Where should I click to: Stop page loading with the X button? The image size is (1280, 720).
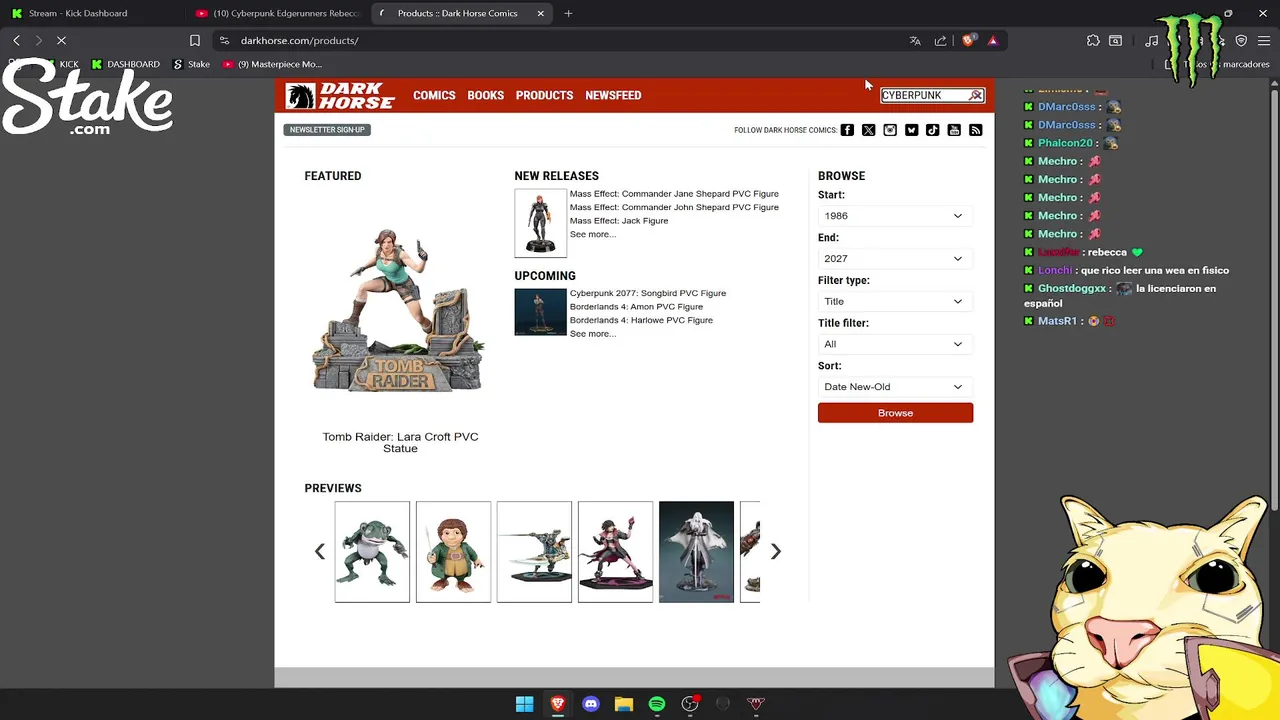(x=61, y=41)
